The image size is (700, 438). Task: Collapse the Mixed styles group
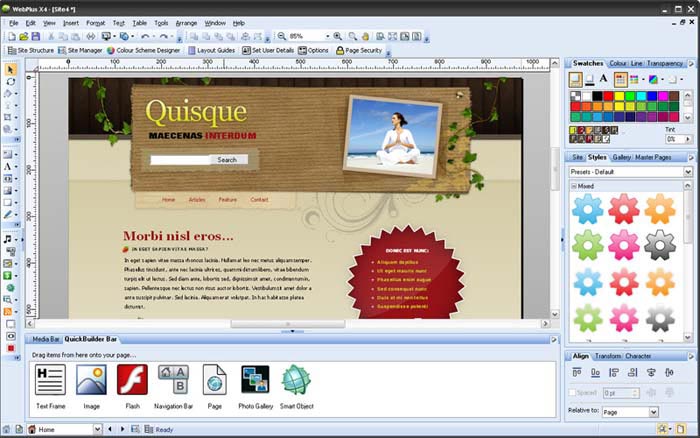coord(574,186)
